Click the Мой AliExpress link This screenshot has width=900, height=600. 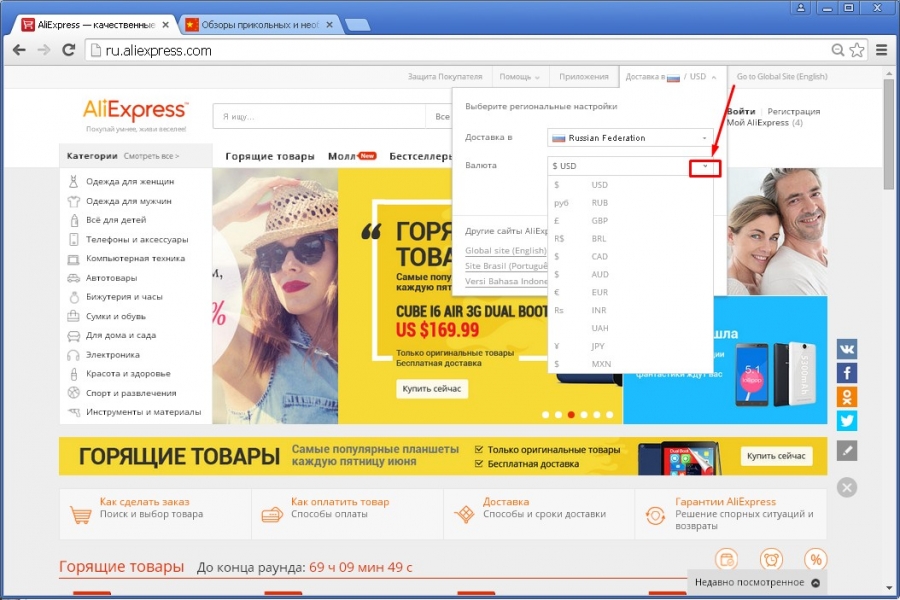coord(758,123)
